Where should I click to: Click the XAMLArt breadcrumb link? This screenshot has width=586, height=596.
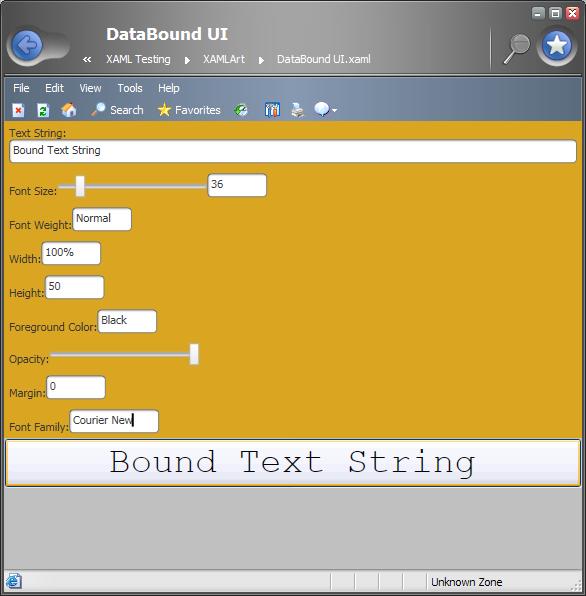pyautogui.click(x=224, y=59)
